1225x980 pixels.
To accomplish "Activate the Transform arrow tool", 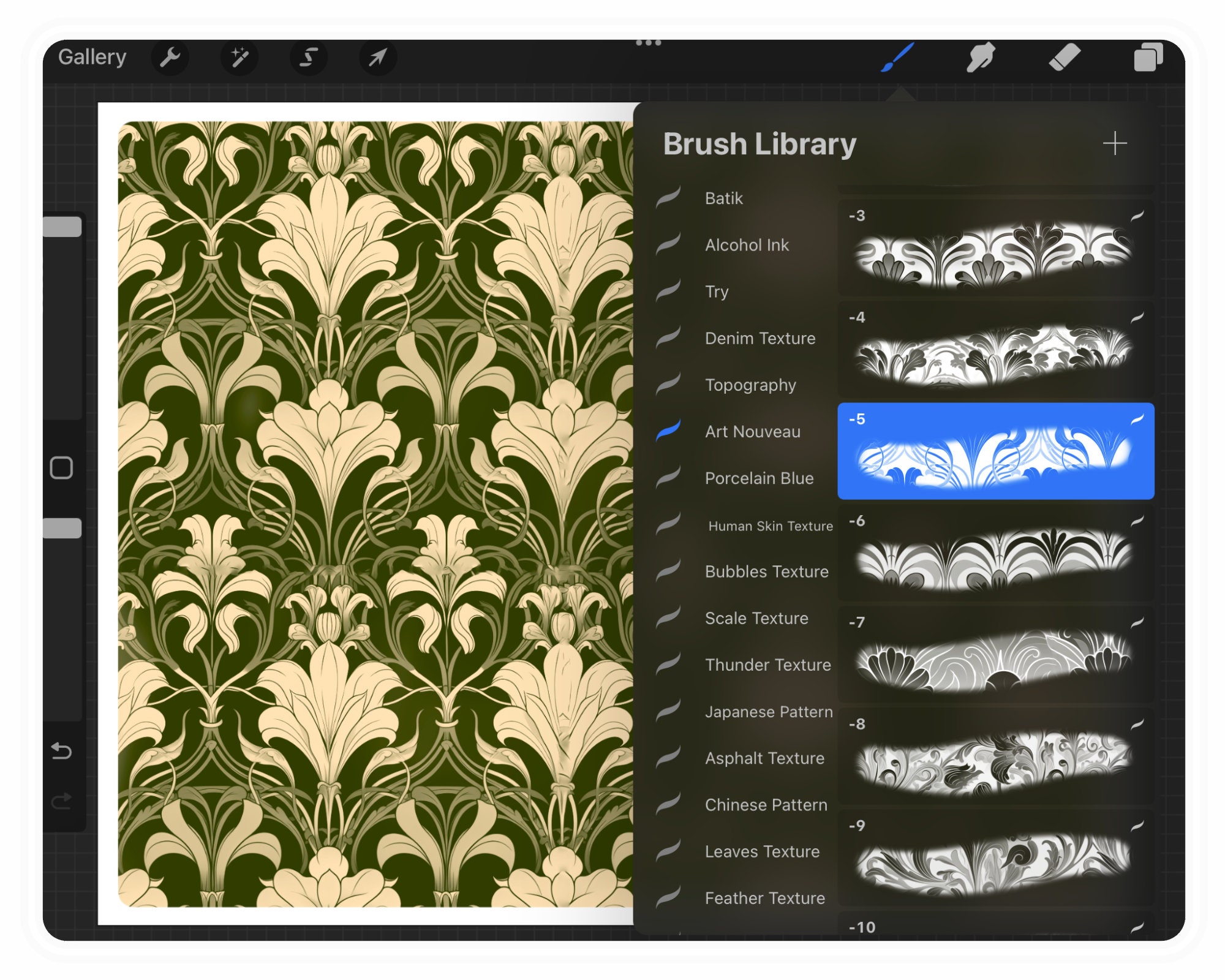I will pos(377,58).
